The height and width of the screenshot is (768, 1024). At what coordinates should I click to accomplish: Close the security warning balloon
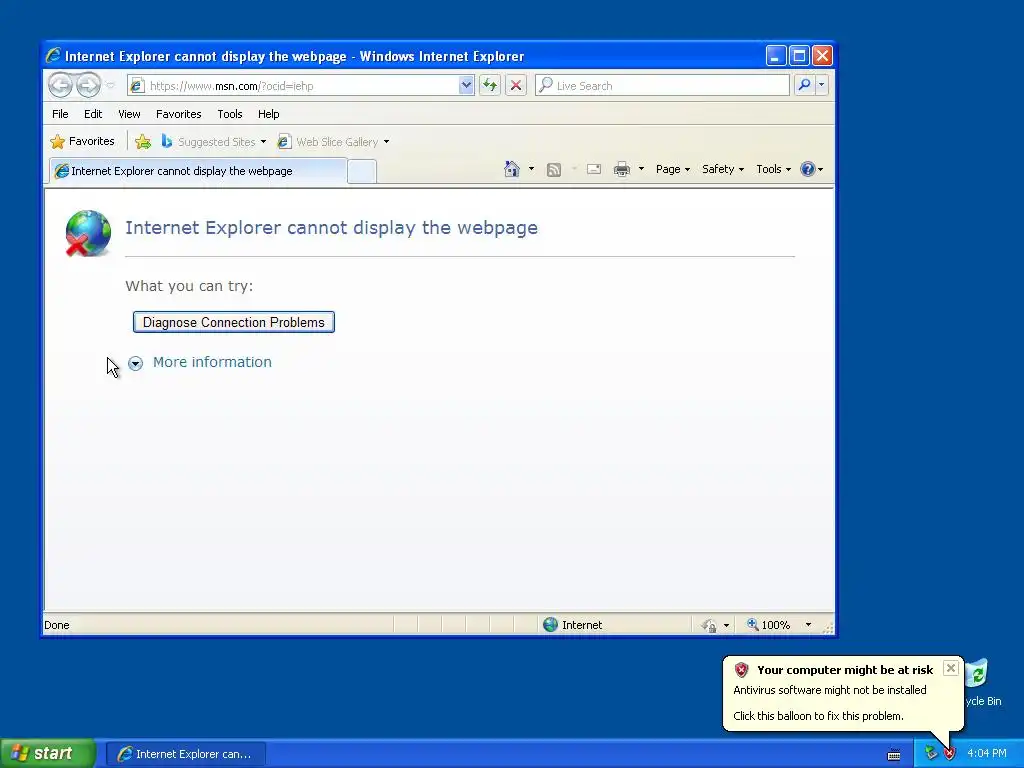951,668
